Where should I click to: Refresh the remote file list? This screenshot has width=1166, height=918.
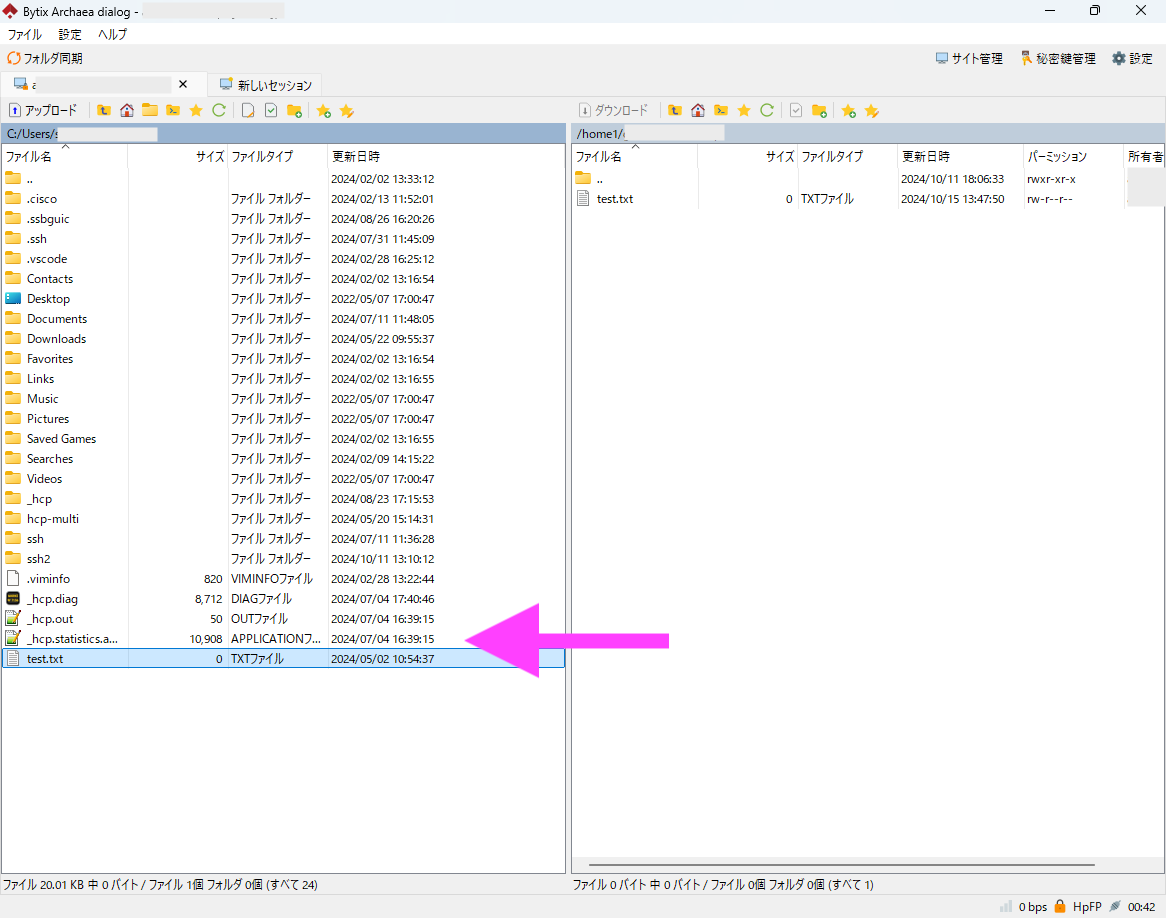(x=767, y=110)
